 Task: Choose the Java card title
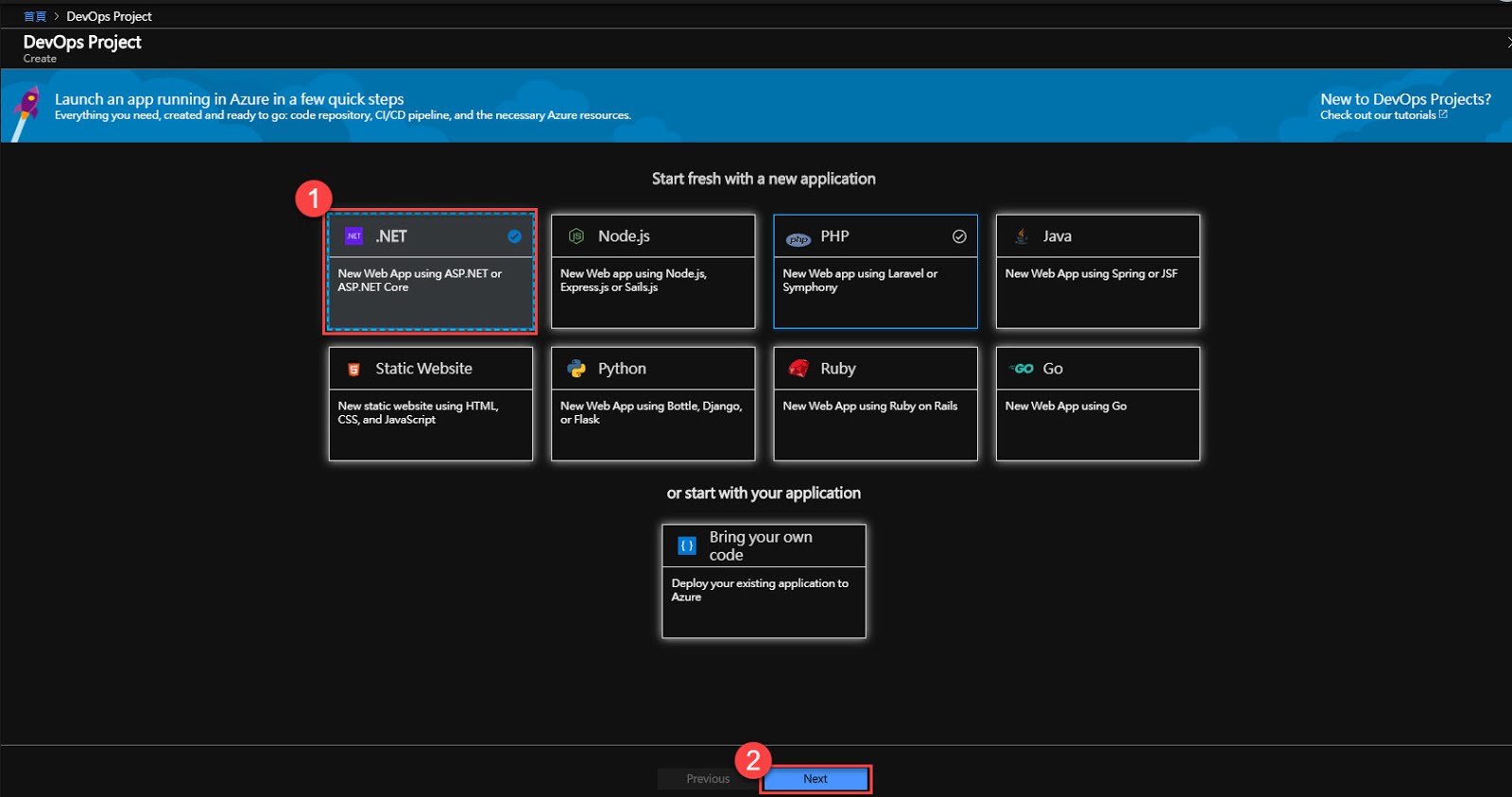1057,236
